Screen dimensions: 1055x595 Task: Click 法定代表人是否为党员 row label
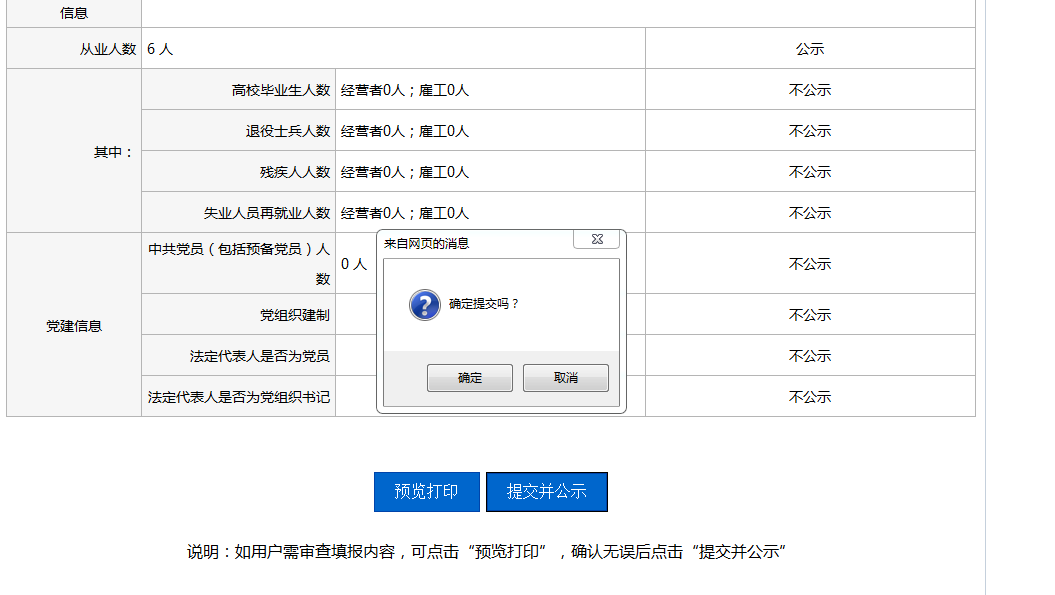(x=260, y=356)
